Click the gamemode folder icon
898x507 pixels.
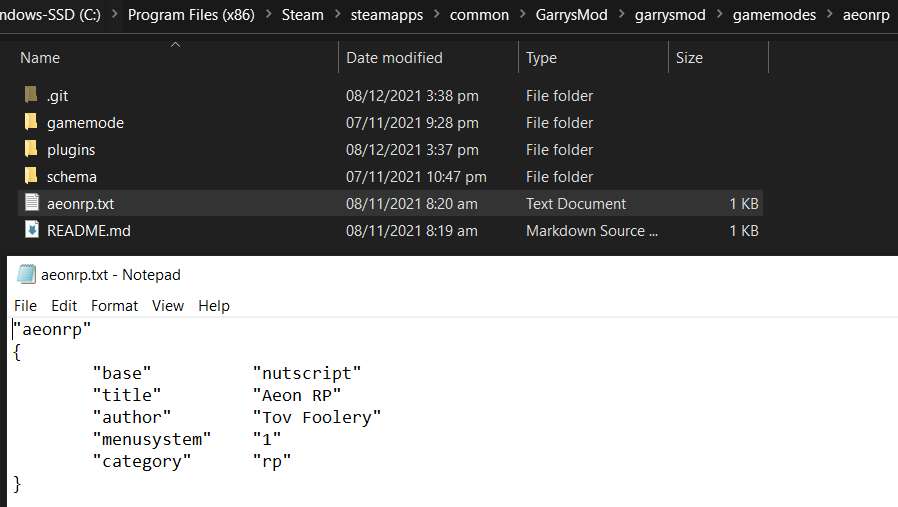(x=31, y=121)
